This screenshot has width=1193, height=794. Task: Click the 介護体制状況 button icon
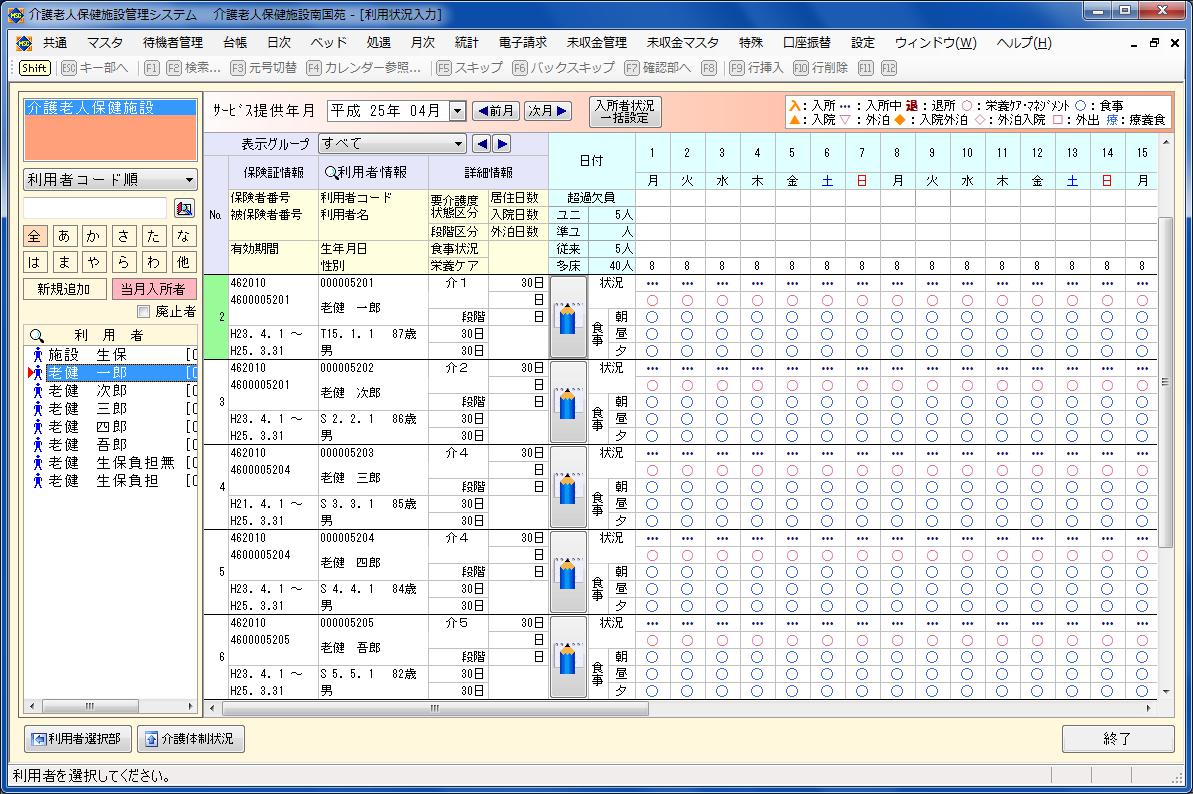152,739
